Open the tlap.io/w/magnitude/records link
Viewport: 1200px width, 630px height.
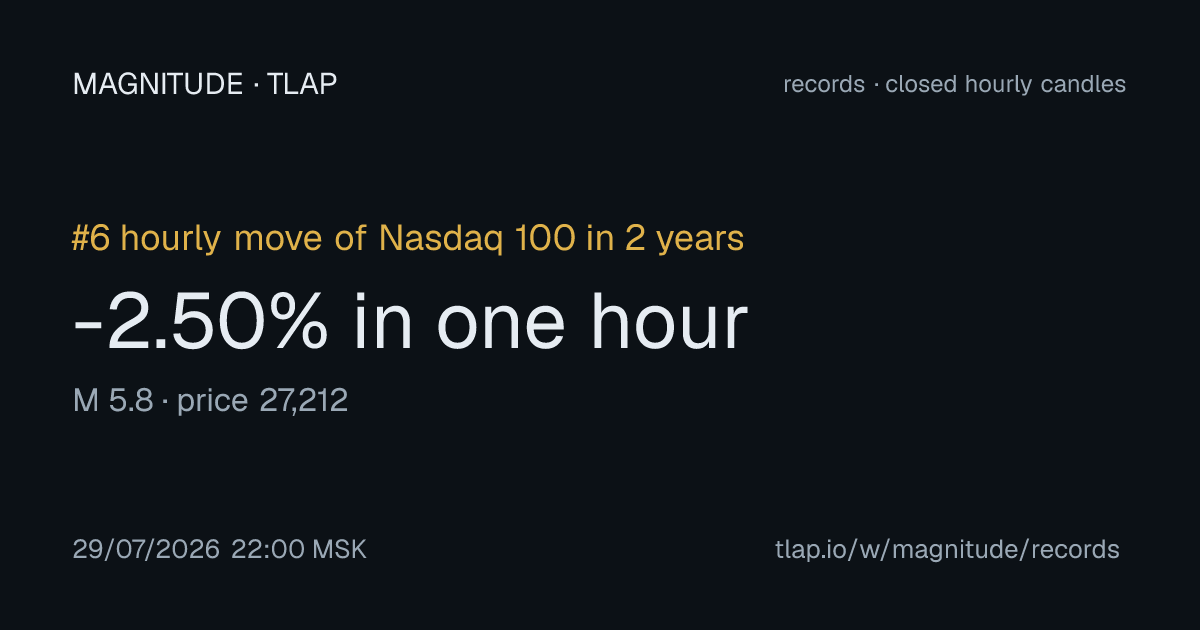point(947,550)
